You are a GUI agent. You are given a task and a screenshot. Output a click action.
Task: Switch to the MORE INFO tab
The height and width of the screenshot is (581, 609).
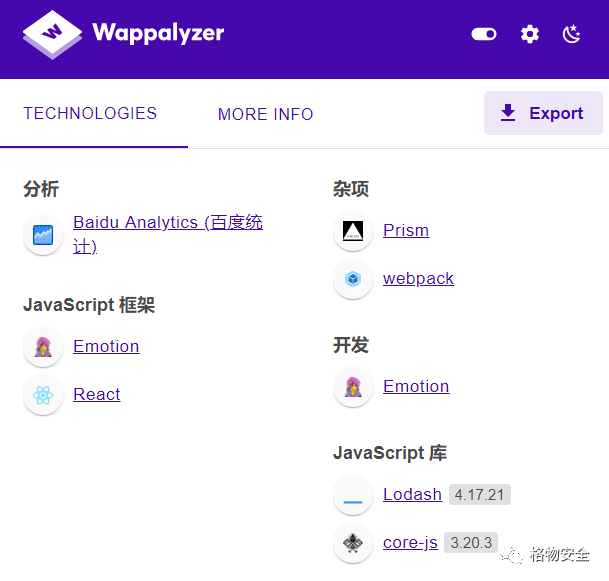pyautogui.click(x=266, y=114)
